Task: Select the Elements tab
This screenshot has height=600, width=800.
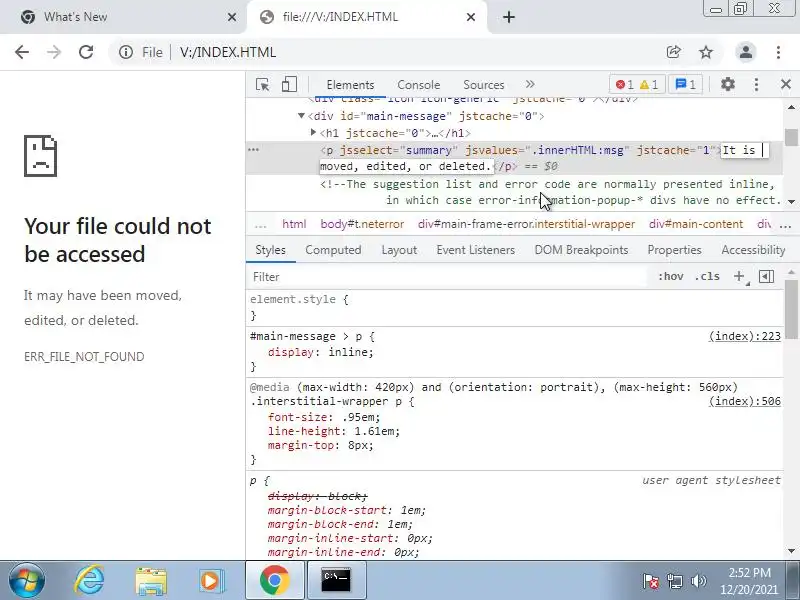Action: [x=350, y=85]
